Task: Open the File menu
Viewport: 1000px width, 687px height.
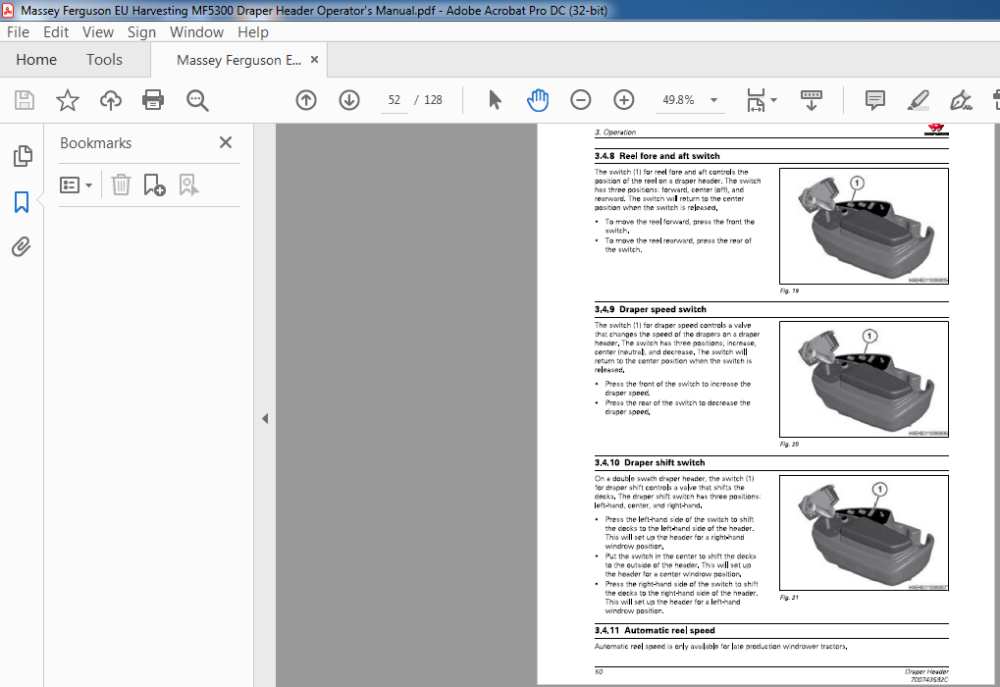Action: (18, 32)
